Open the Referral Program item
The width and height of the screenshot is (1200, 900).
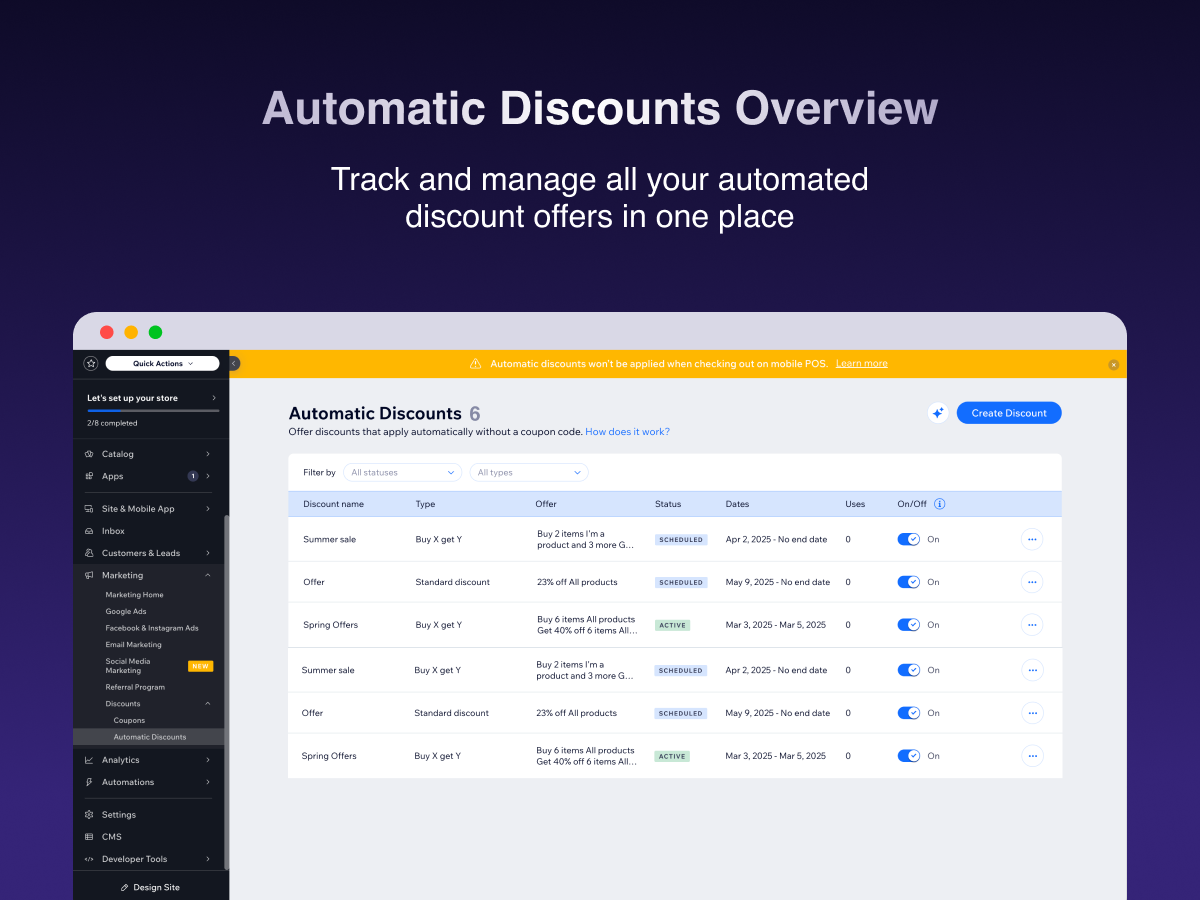135,687
